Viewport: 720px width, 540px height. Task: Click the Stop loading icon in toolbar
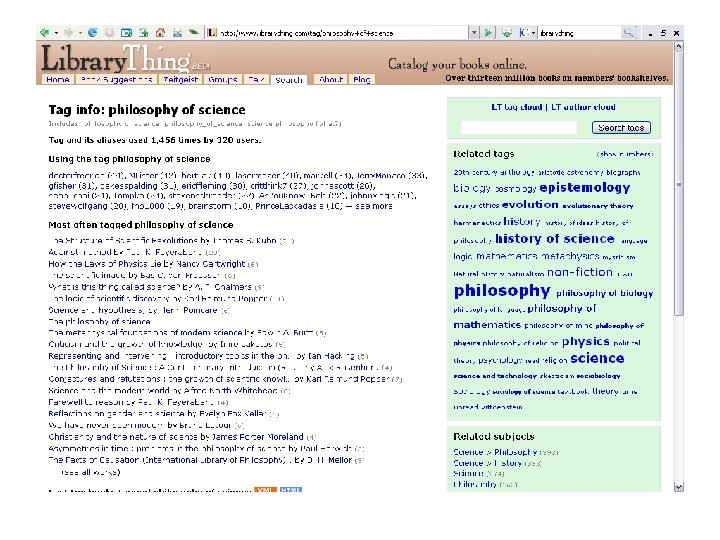coord(109,33)
